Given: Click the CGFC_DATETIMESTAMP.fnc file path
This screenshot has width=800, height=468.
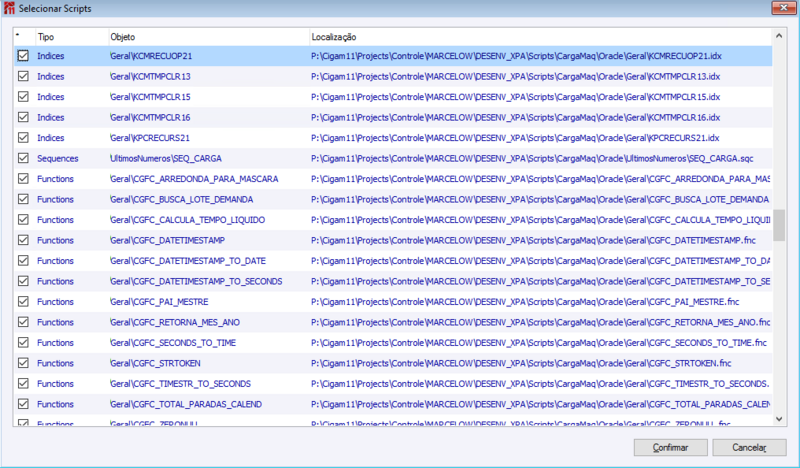Looking at the screenshot, I should pyautogui.click(x=534, y=240).
